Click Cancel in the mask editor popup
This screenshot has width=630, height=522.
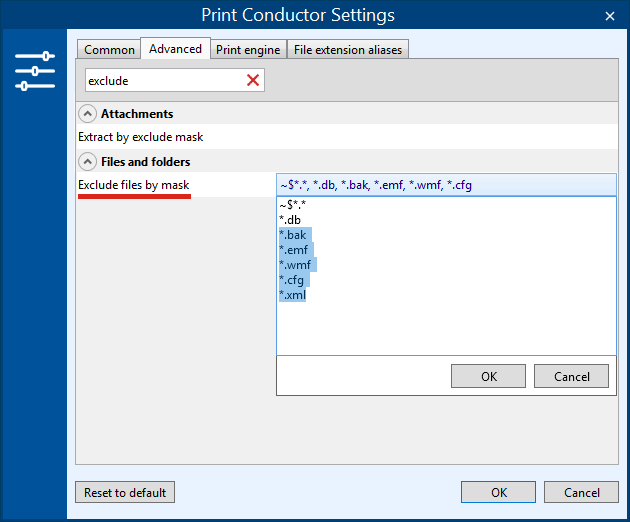(x=571, y=376)
